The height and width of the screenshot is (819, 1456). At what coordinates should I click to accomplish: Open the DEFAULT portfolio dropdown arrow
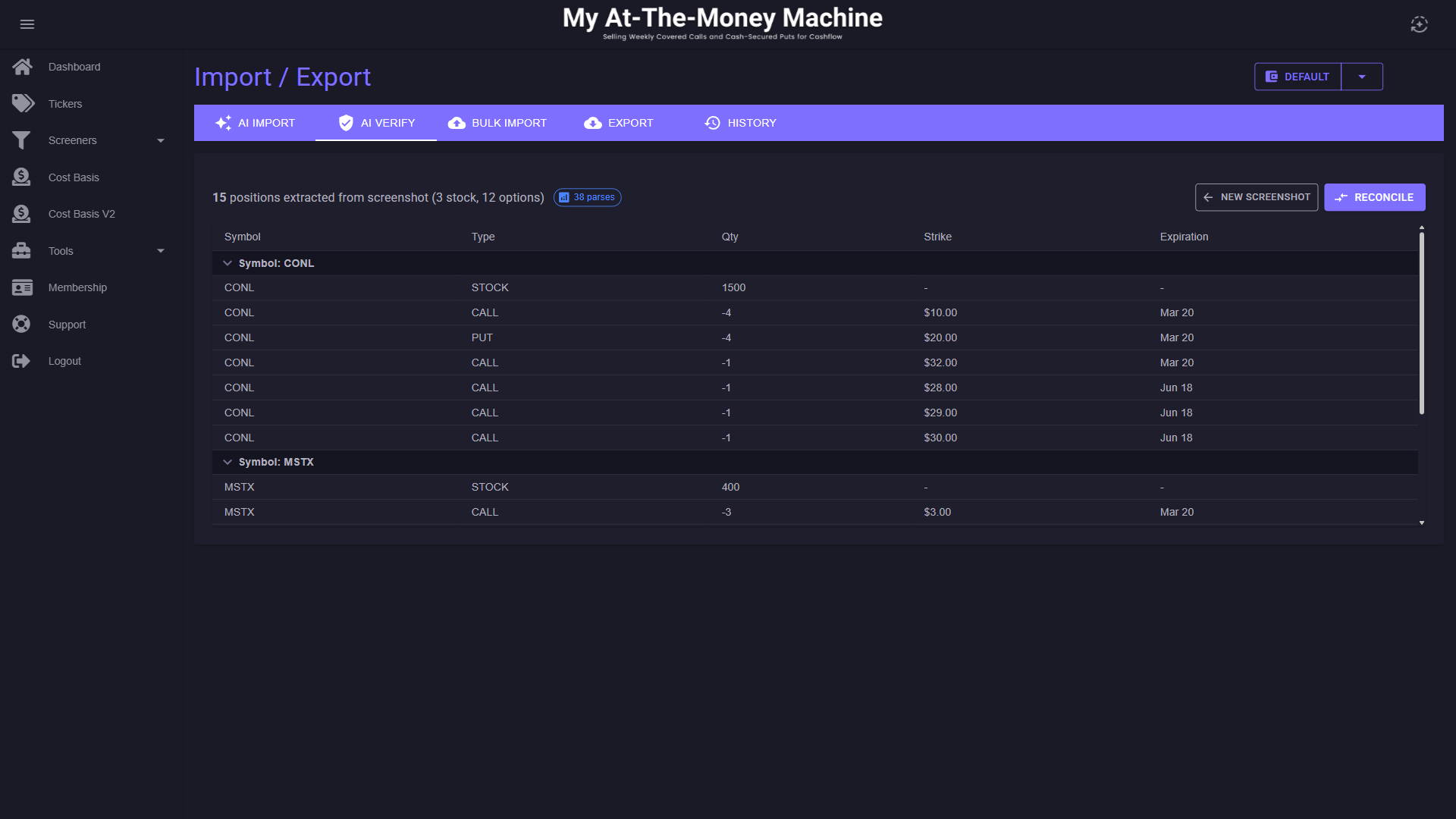1361,77
